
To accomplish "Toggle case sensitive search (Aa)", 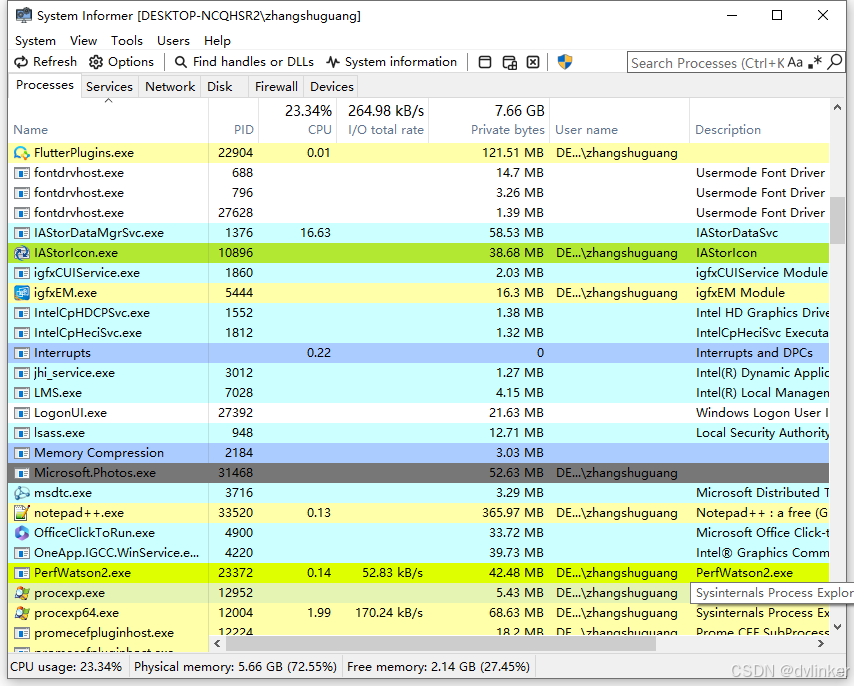I will tap(795, 63).
